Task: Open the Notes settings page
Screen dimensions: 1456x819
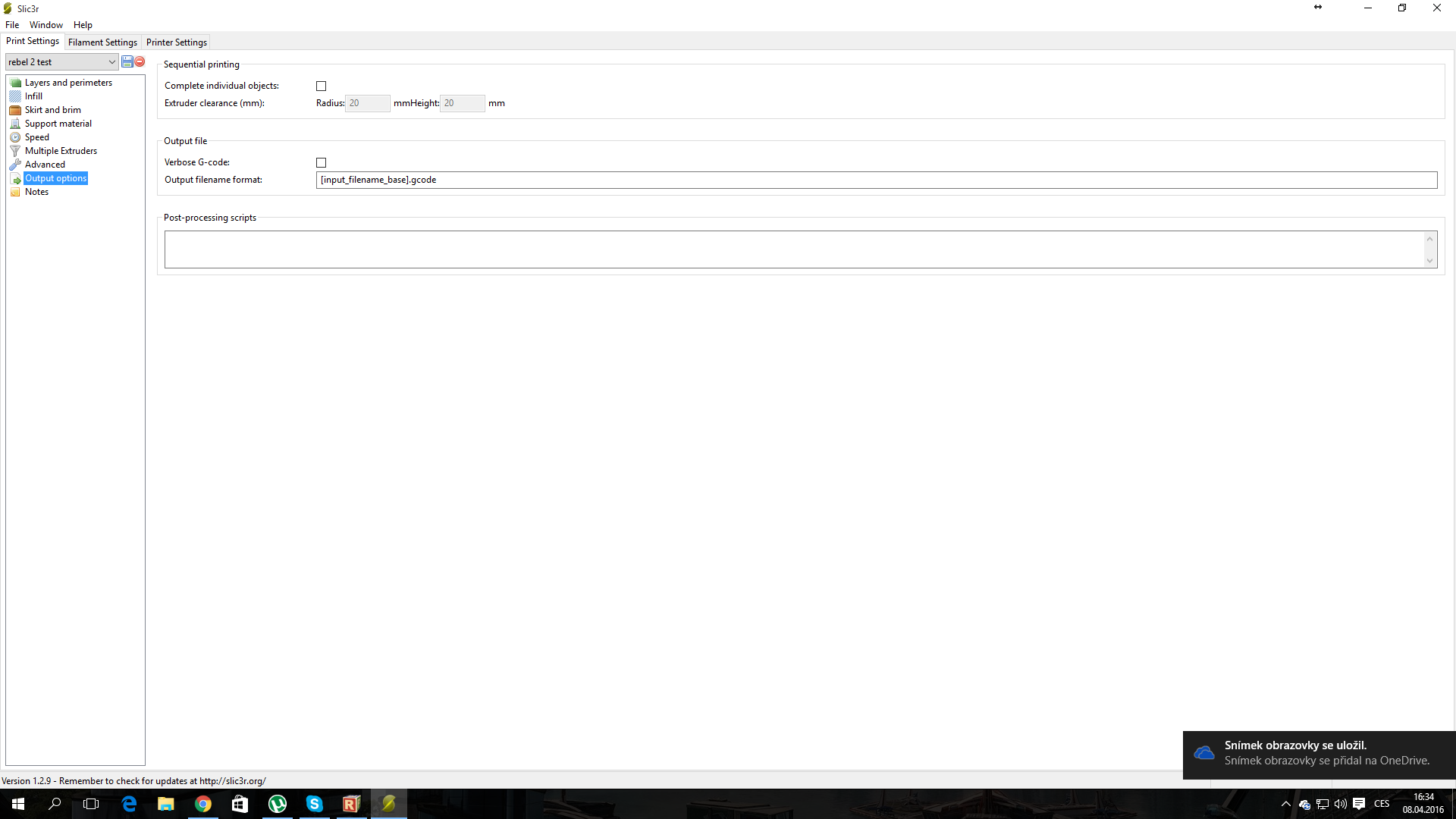Action: pyautogui.click(x=36, y=192)
